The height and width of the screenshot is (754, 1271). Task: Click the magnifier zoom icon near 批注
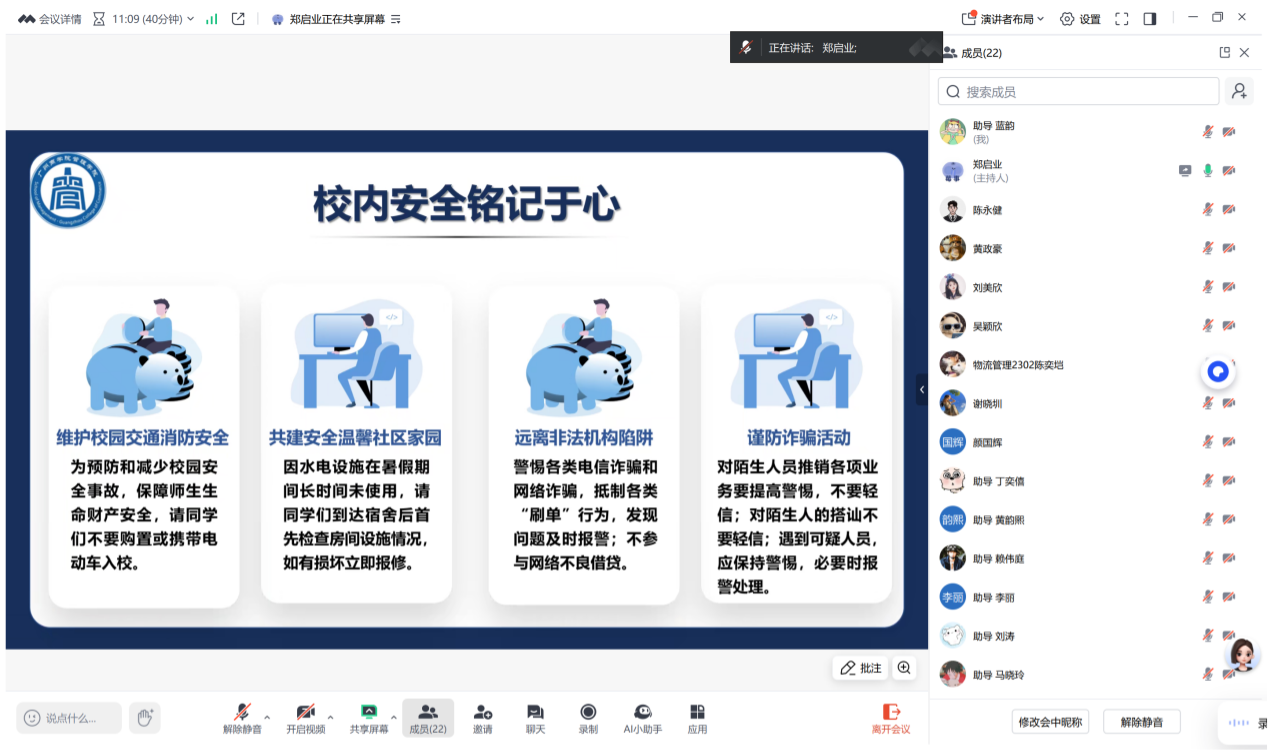coord(903,667)
